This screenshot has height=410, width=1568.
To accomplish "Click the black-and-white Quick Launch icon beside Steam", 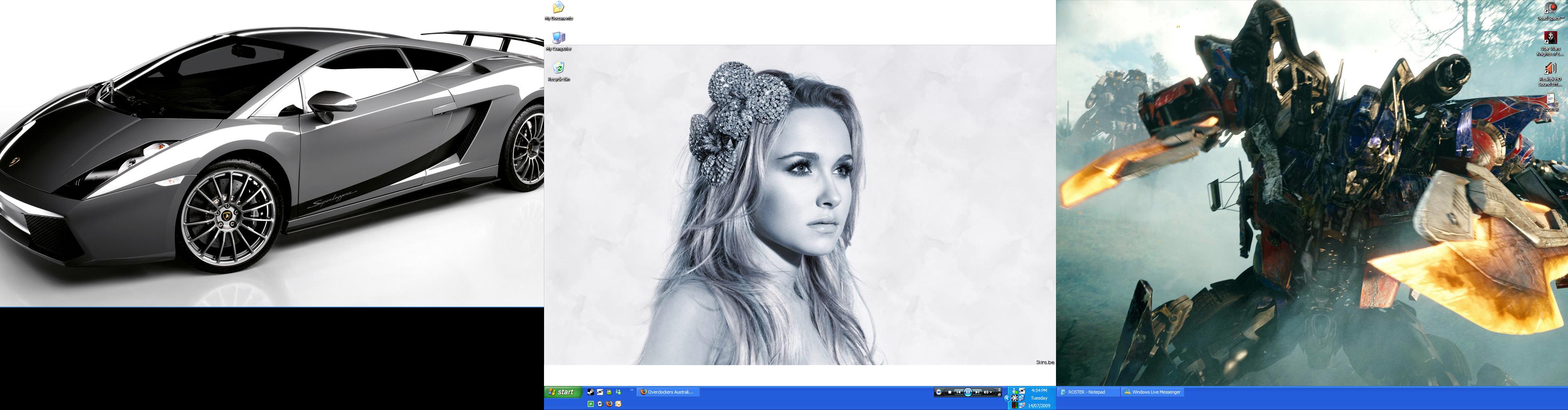I will [x=600, y=392].
